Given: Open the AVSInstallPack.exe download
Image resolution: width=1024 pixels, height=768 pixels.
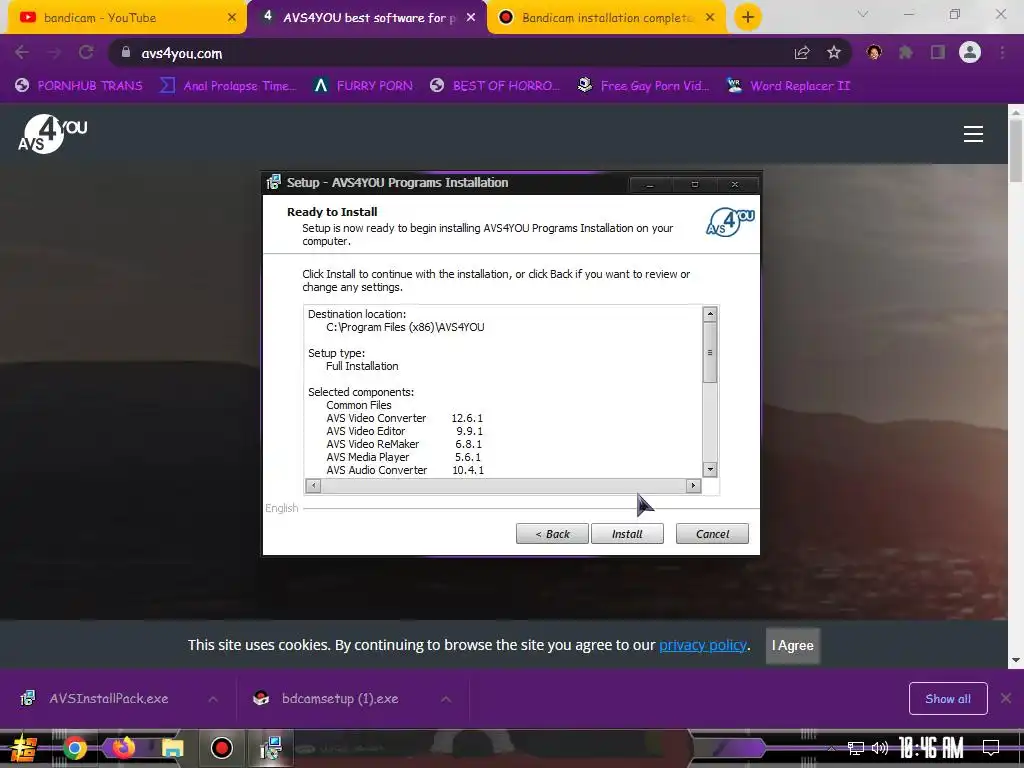Looking at the screenshot, I should click(x=108, y=699).
